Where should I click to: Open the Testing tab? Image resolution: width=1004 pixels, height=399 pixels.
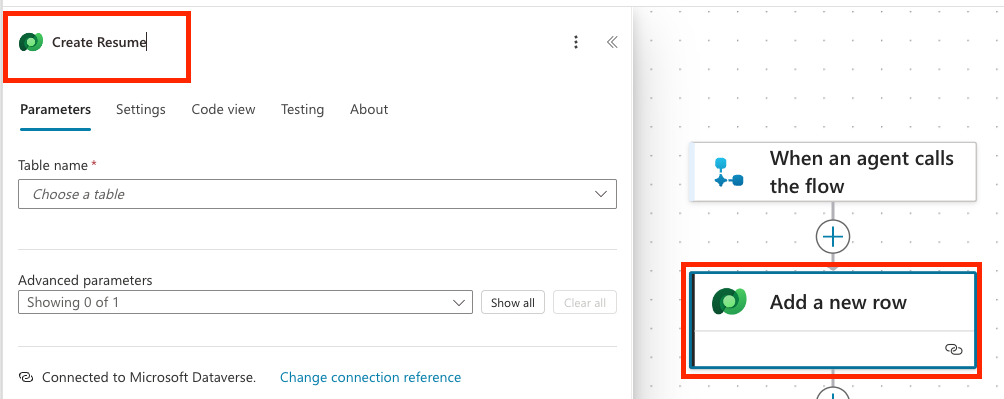(x=302, y=110)
